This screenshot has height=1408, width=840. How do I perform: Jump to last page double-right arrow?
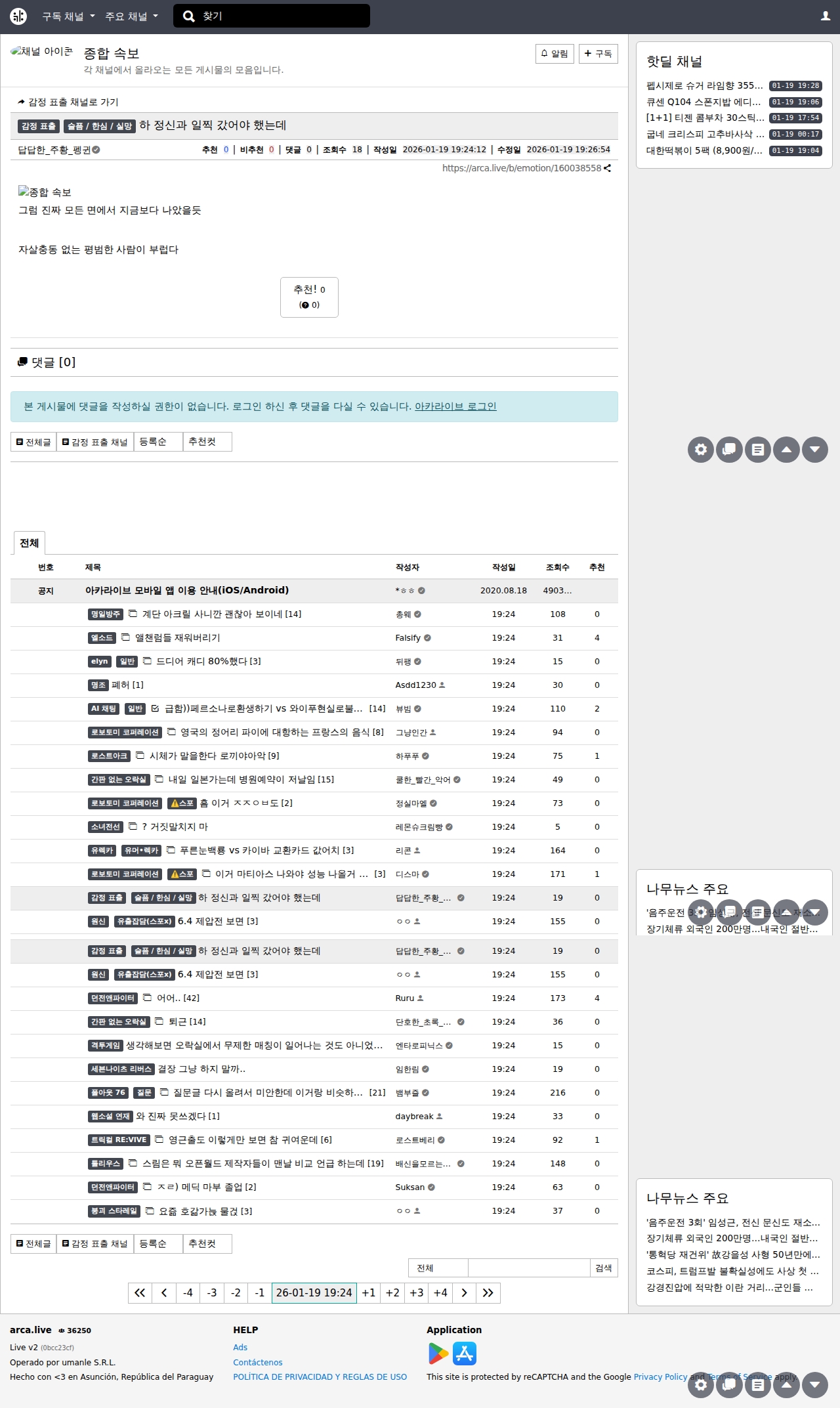click(x=488, y=1292)
